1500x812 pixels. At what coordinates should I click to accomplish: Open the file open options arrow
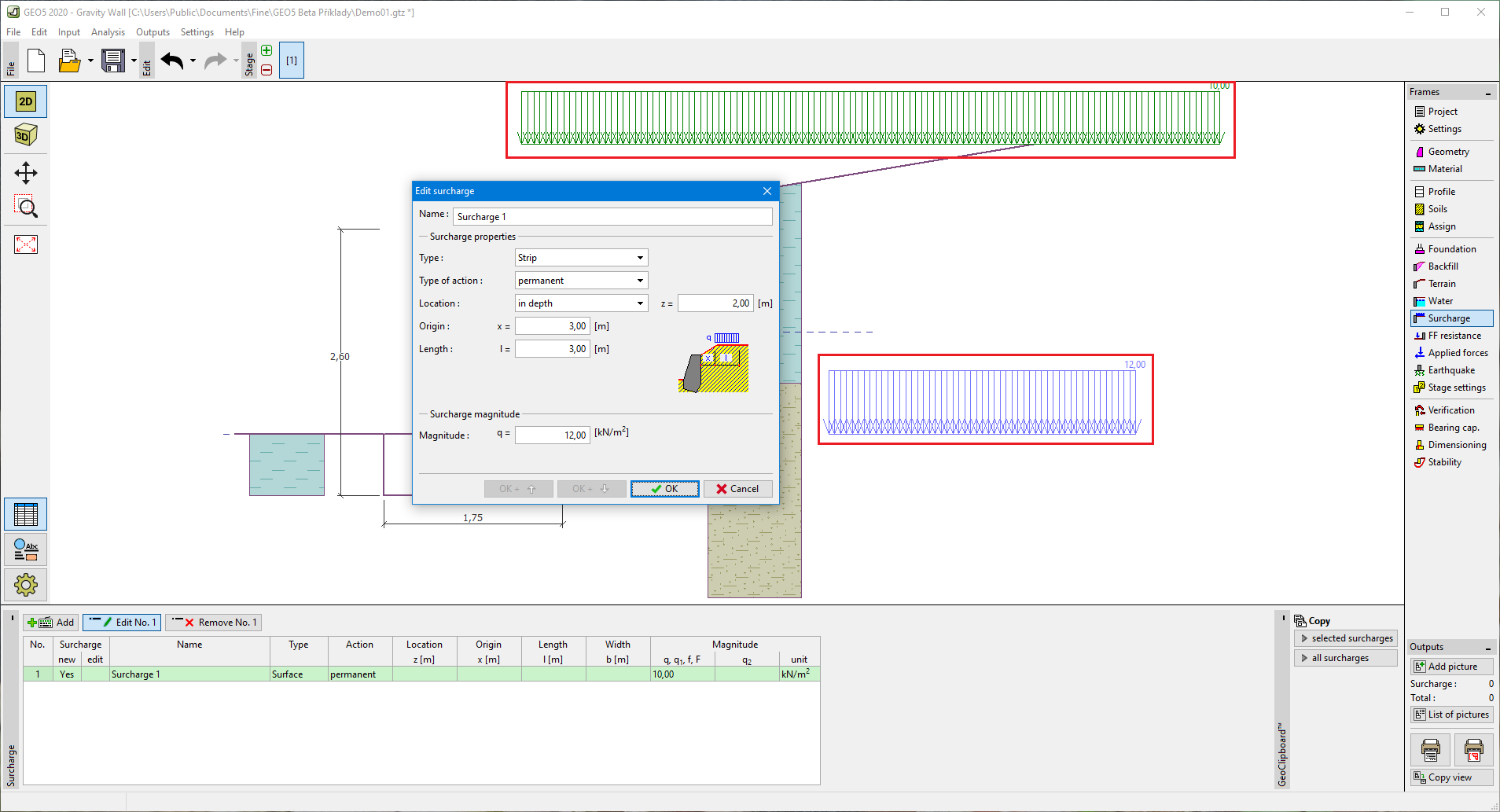click(90, 61)
